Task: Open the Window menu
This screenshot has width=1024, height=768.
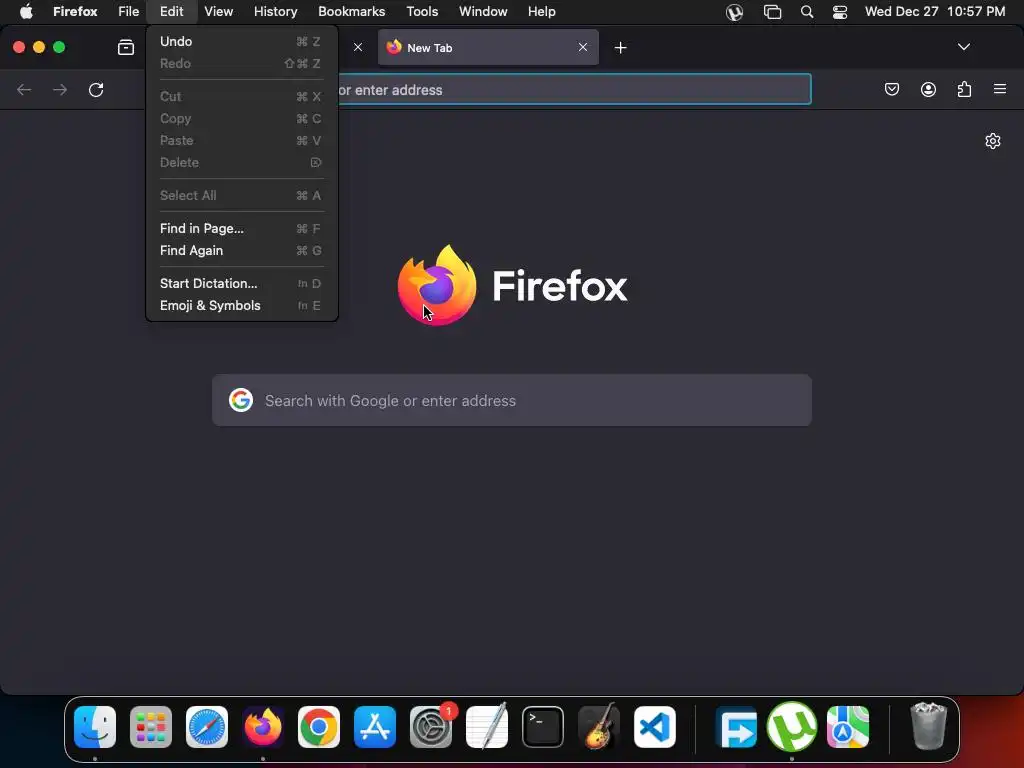Action: (x=483, y=12)
